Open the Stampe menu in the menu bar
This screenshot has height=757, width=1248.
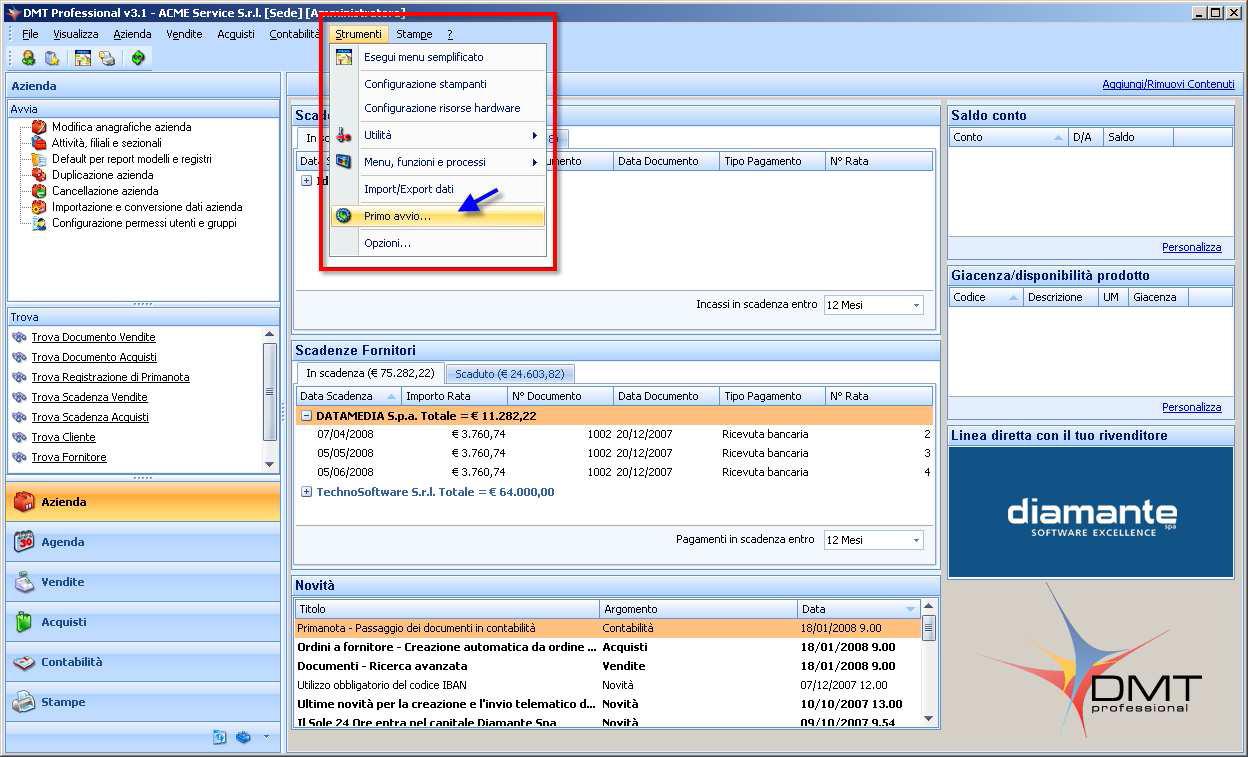pos(414,34)
